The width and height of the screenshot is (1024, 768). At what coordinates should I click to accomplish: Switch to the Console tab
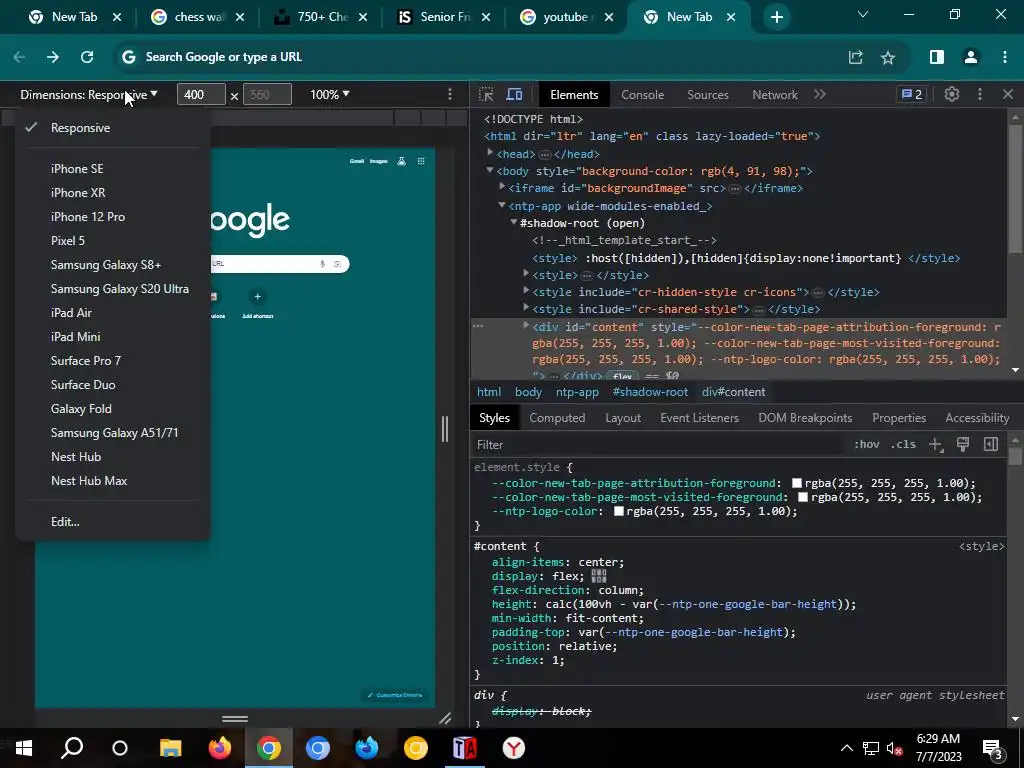(643, 95)
